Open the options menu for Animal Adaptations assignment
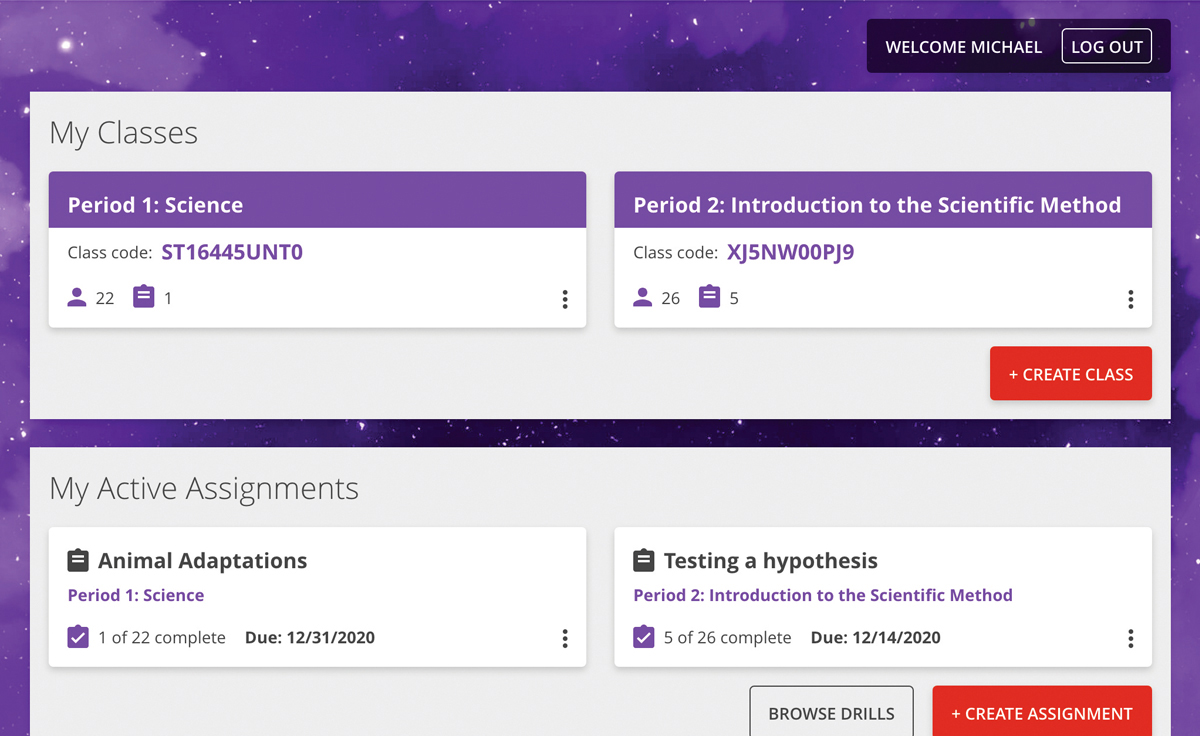Image resolution: width=1200 pixels, height=736 pixels. [x=565, y=638]
